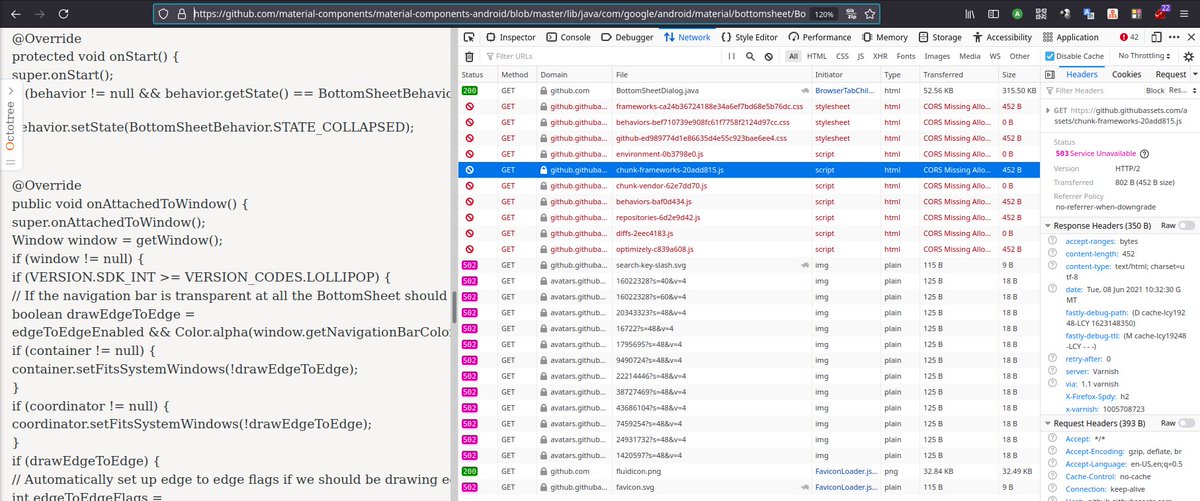Open the QR code extension icon

tap(1041, 14)
